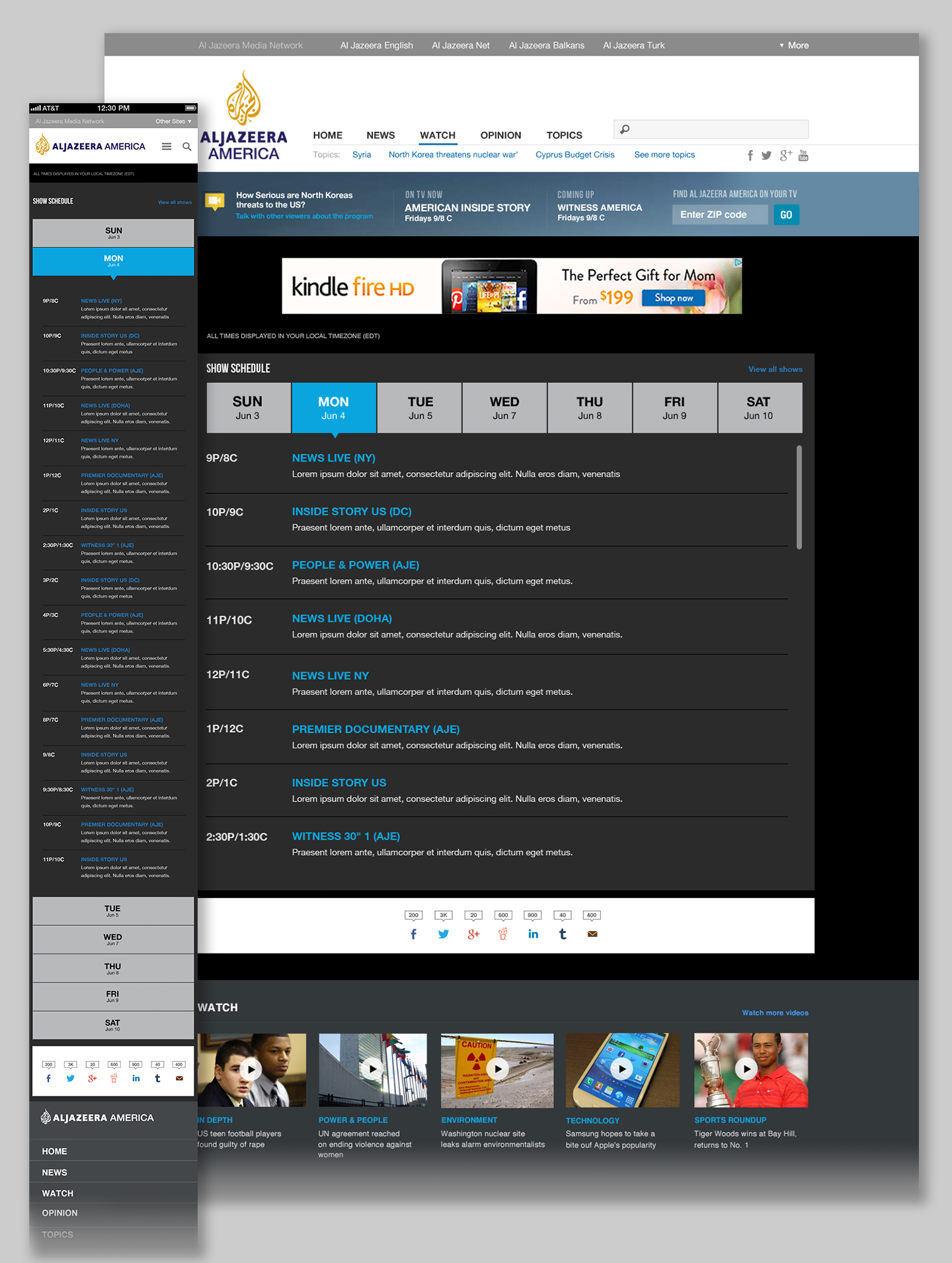Screen dimensions: 952x1263
Task: Play the Environment nuclear site video
Action: [x=498, y=1069]
